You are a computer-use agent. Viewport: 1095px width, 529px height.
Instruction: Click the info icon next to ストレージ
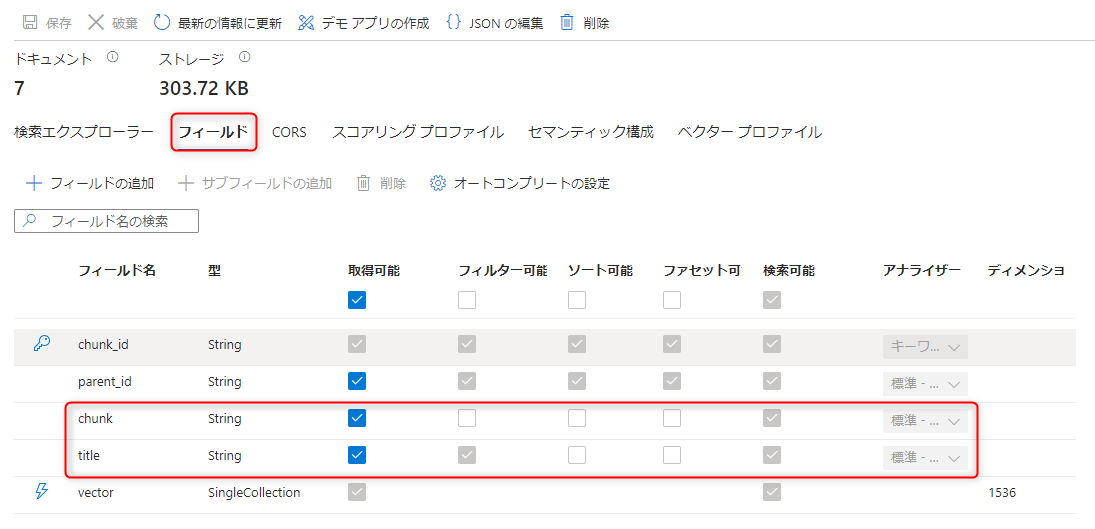tap(244, 57)
